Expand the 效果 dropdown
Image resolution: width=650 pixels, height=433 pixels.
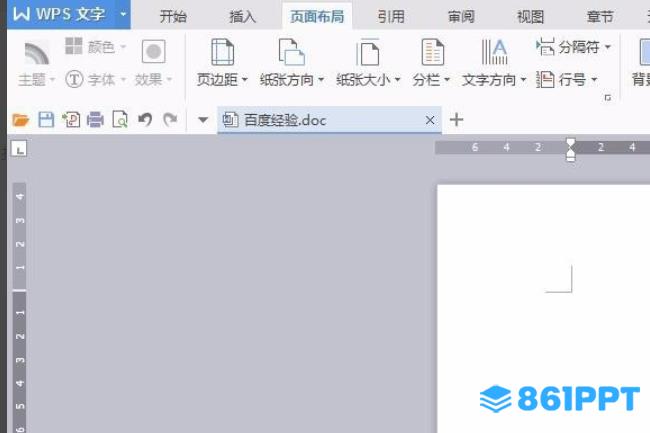click(x=169, y=80)
